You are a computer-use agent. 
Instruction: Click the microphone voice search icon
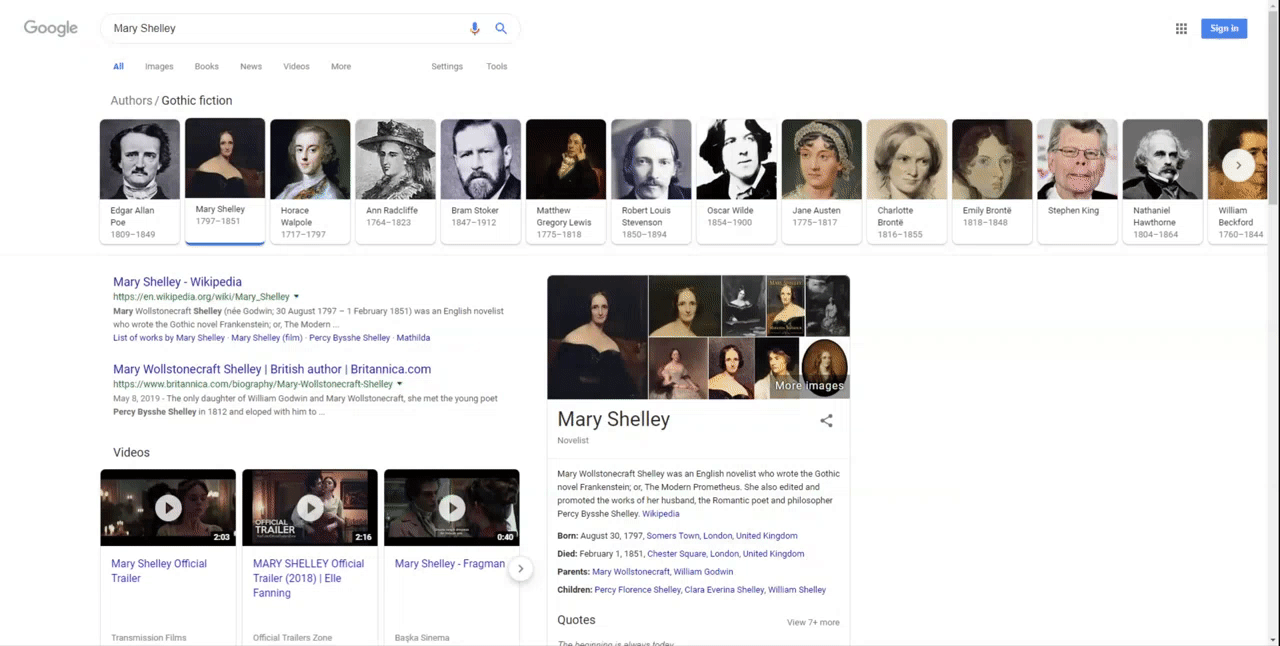coord(475,29)
